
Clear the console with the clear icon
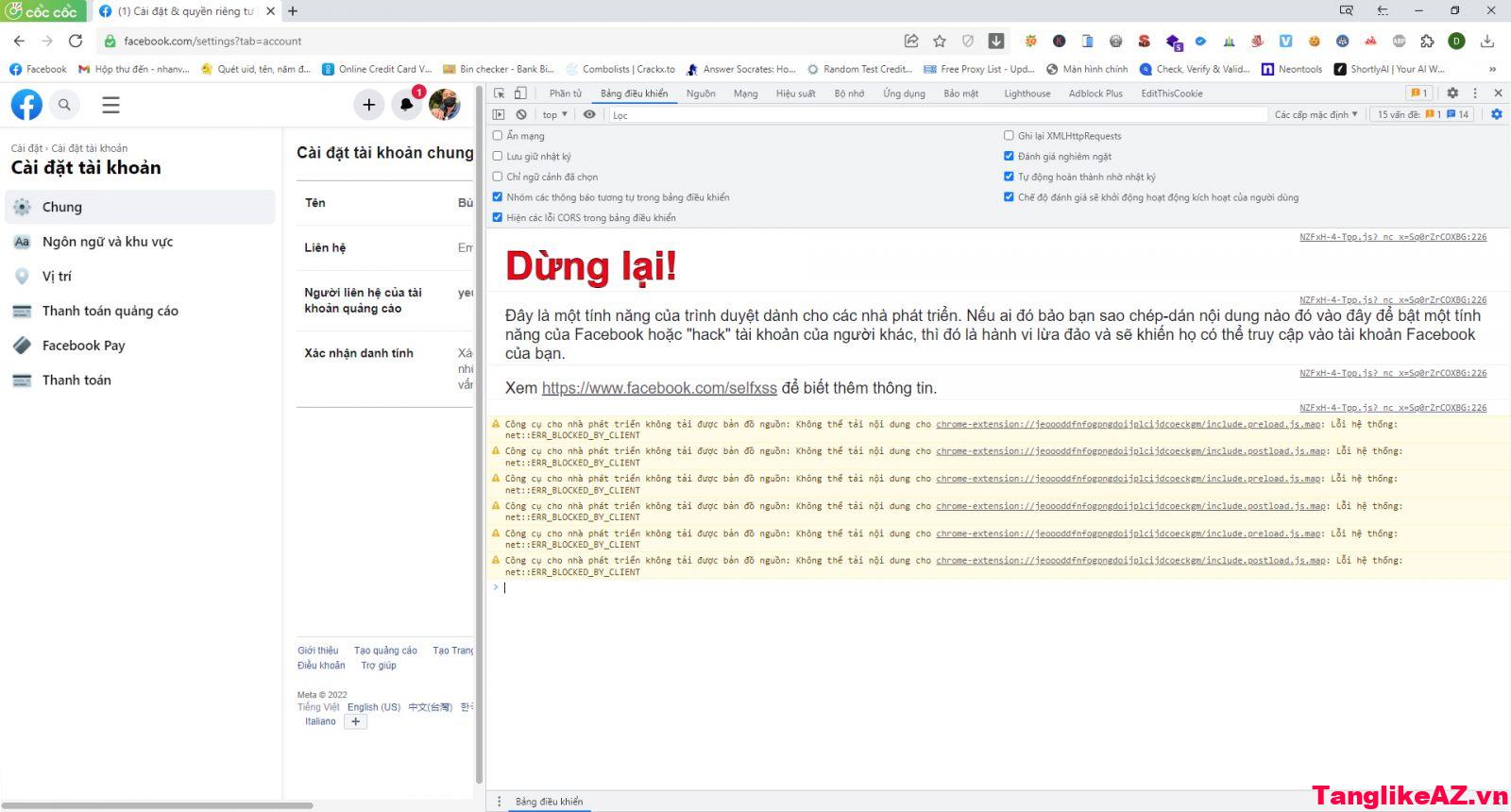tap(521, 114)
